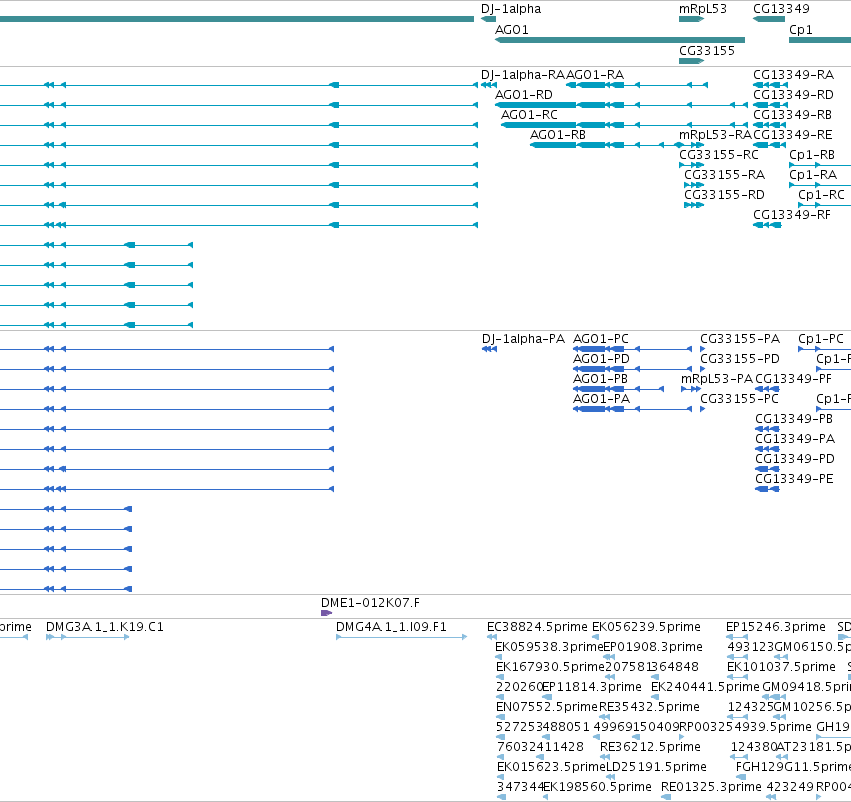851x802 pixels.
Task: Click the Cp1 gene label
Action: click(801, 30)
